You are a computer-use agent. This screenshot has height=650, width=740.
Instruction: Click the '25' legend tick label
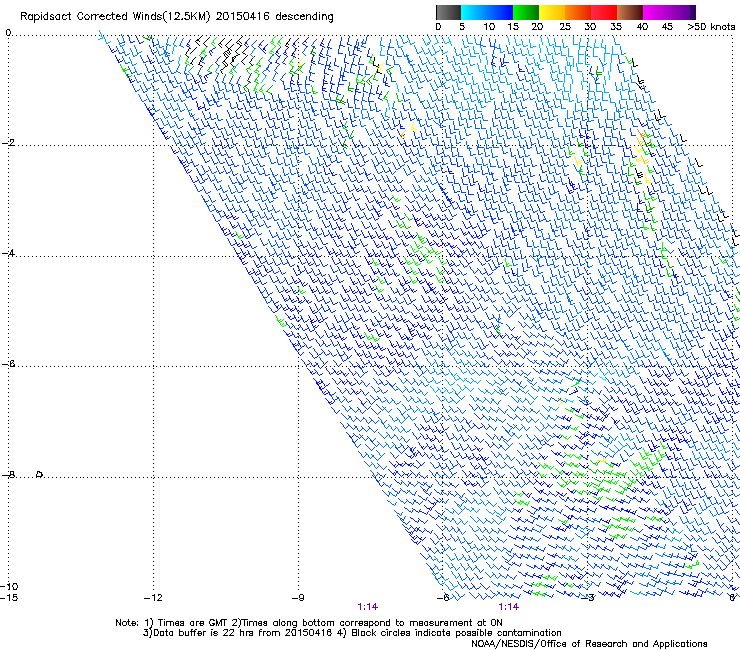(565, 27)
